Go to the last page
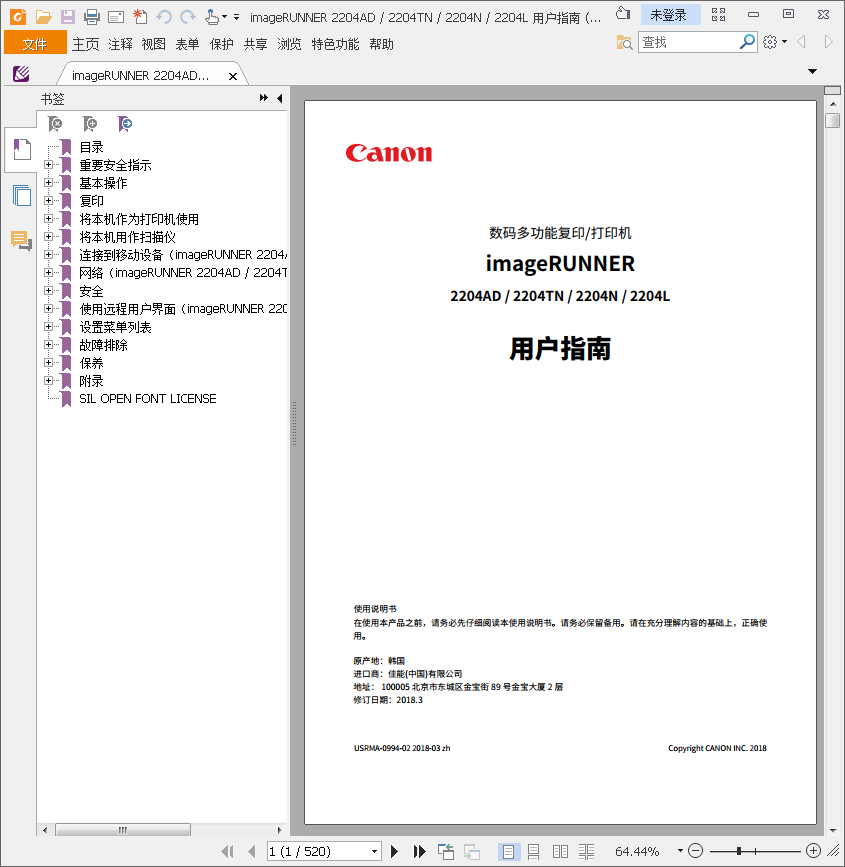The height and width of the screenshot is (867, 845). click(420, 851)
